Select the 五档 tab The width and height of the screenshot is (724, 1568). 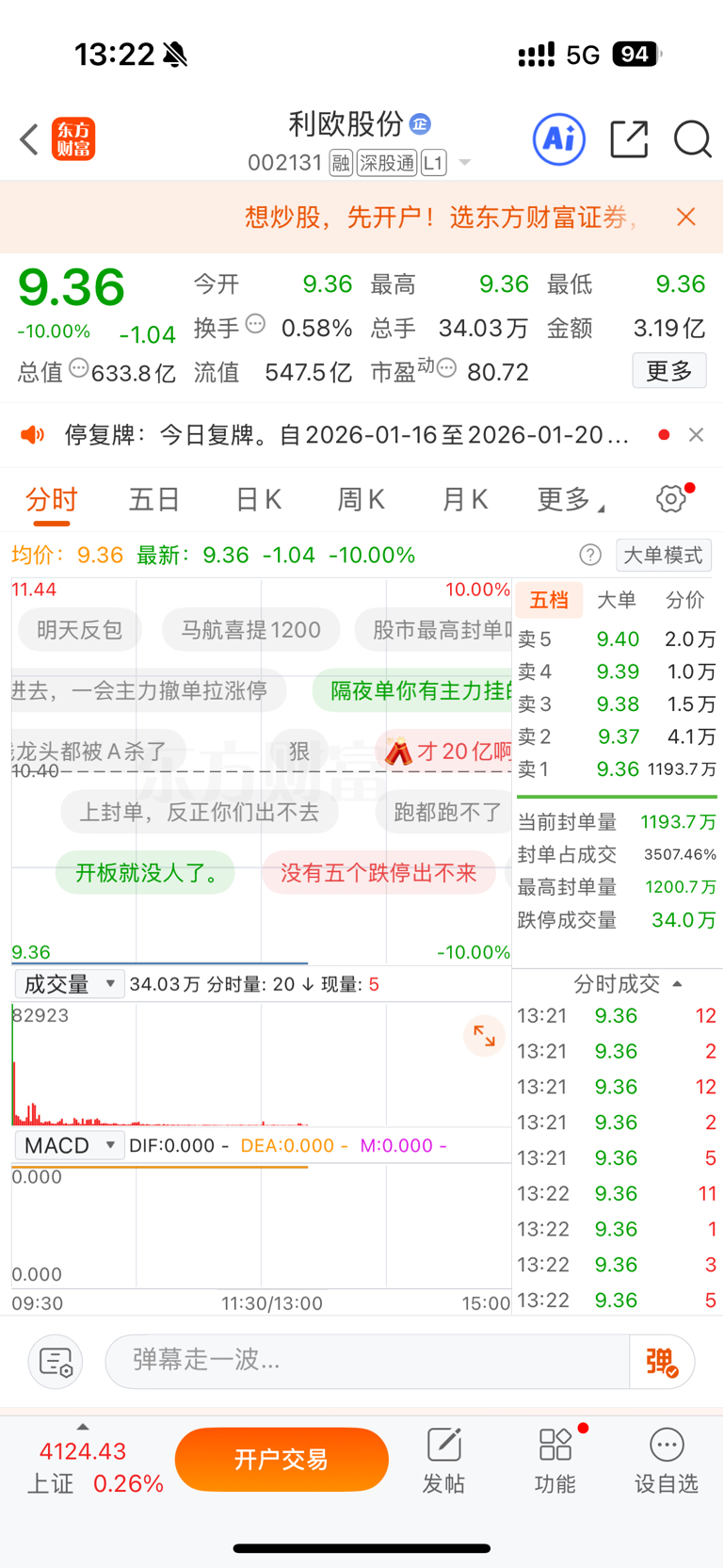pos(549,600)
